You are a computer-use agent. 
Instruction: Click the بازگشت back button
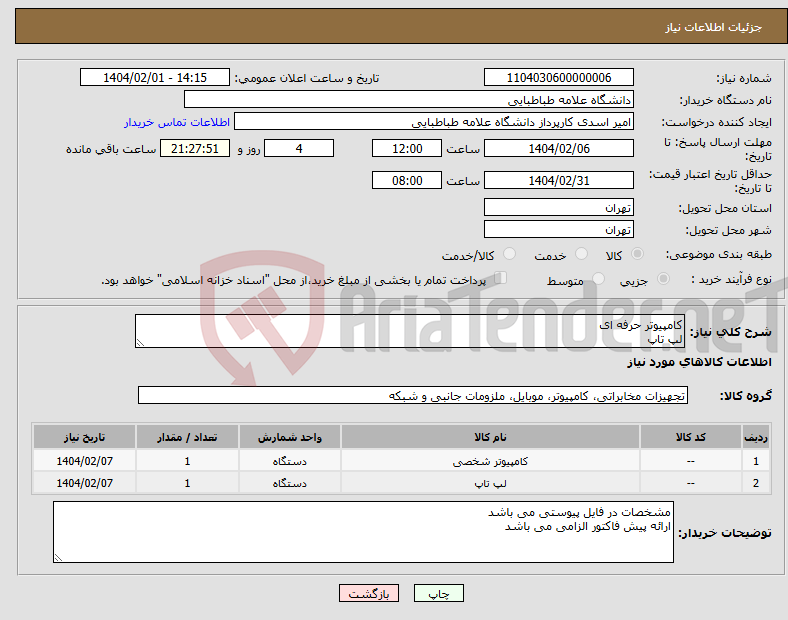369,593
